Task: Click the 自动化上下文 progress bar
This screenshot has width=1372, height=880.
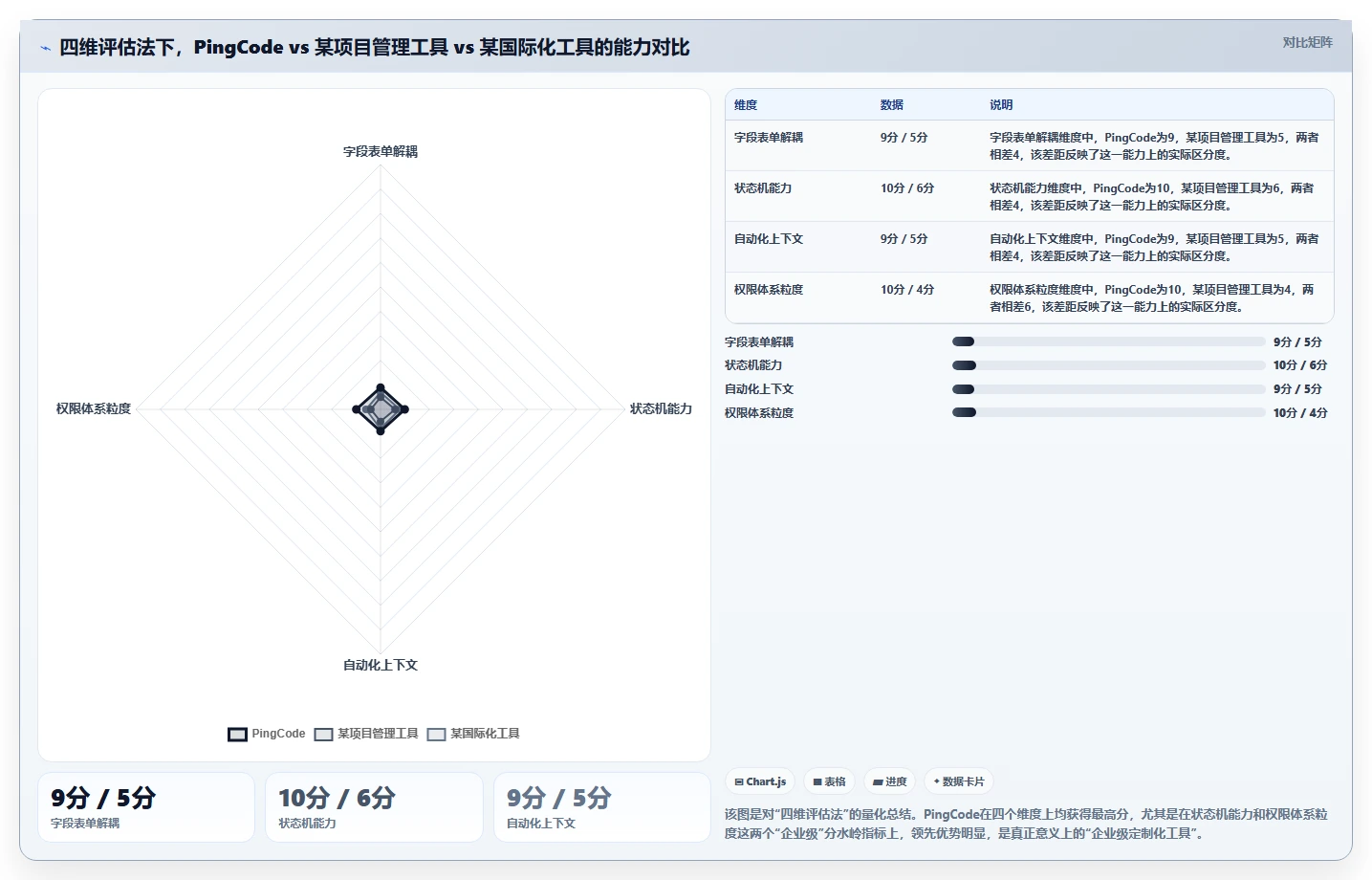Action: tap(1109, 389)
